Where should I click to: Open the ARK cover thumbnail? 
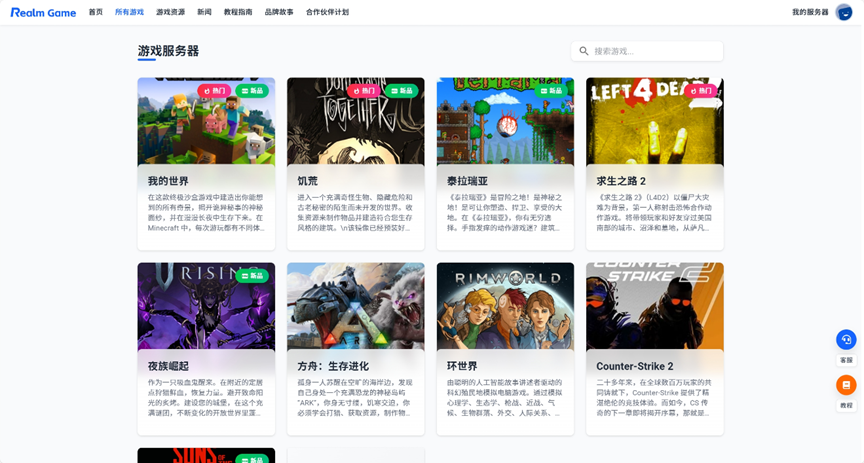coord(355,306)
